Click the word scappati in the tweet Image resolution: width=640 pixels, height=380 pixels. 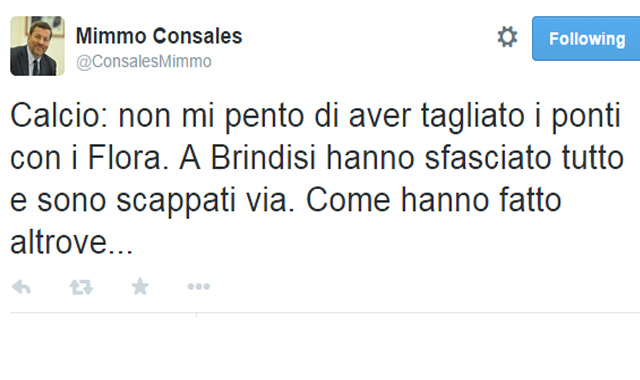tap(176, 201)
